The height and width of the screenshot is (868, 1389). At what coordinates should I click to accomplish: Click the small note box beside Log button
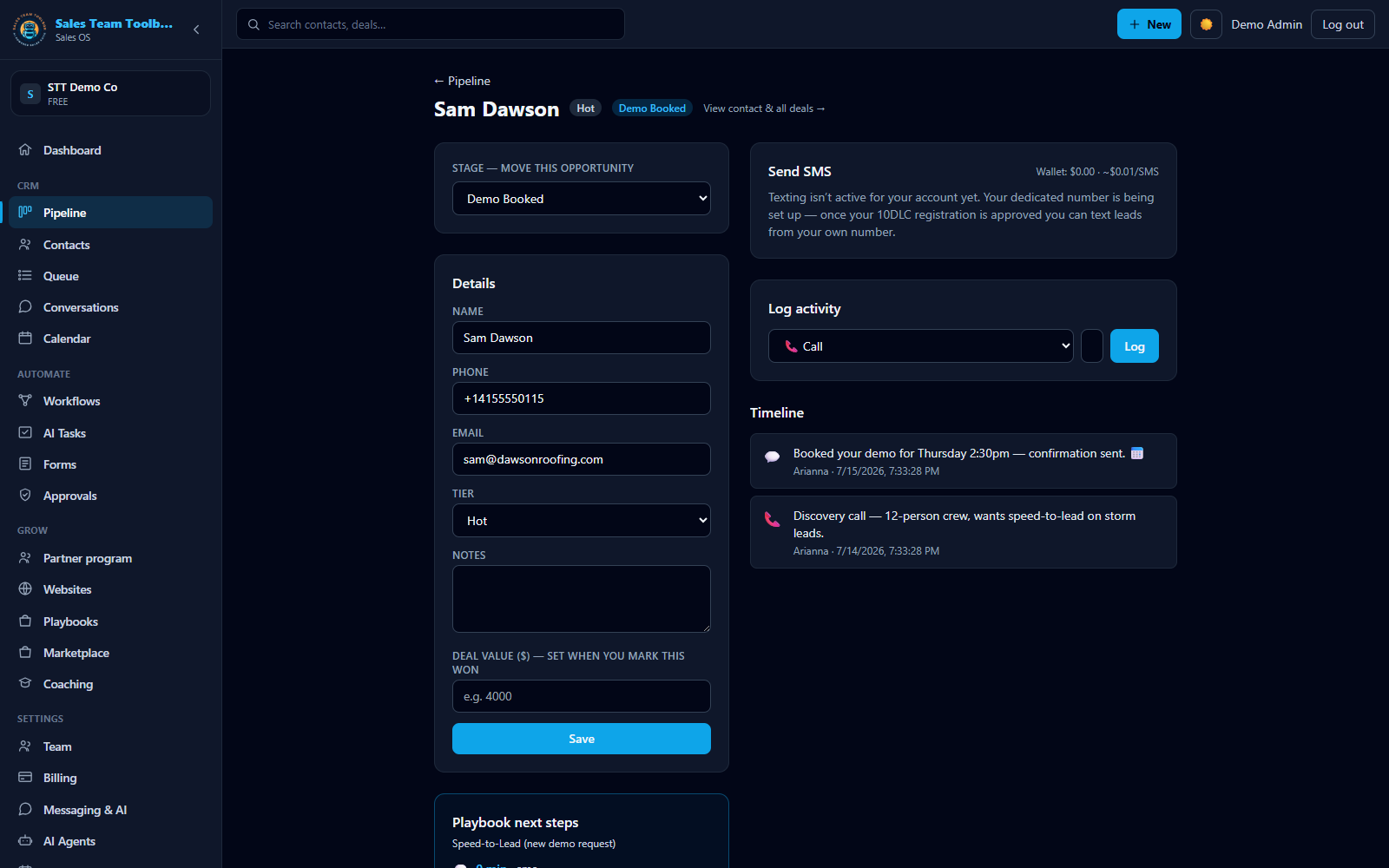point(1092,346)
